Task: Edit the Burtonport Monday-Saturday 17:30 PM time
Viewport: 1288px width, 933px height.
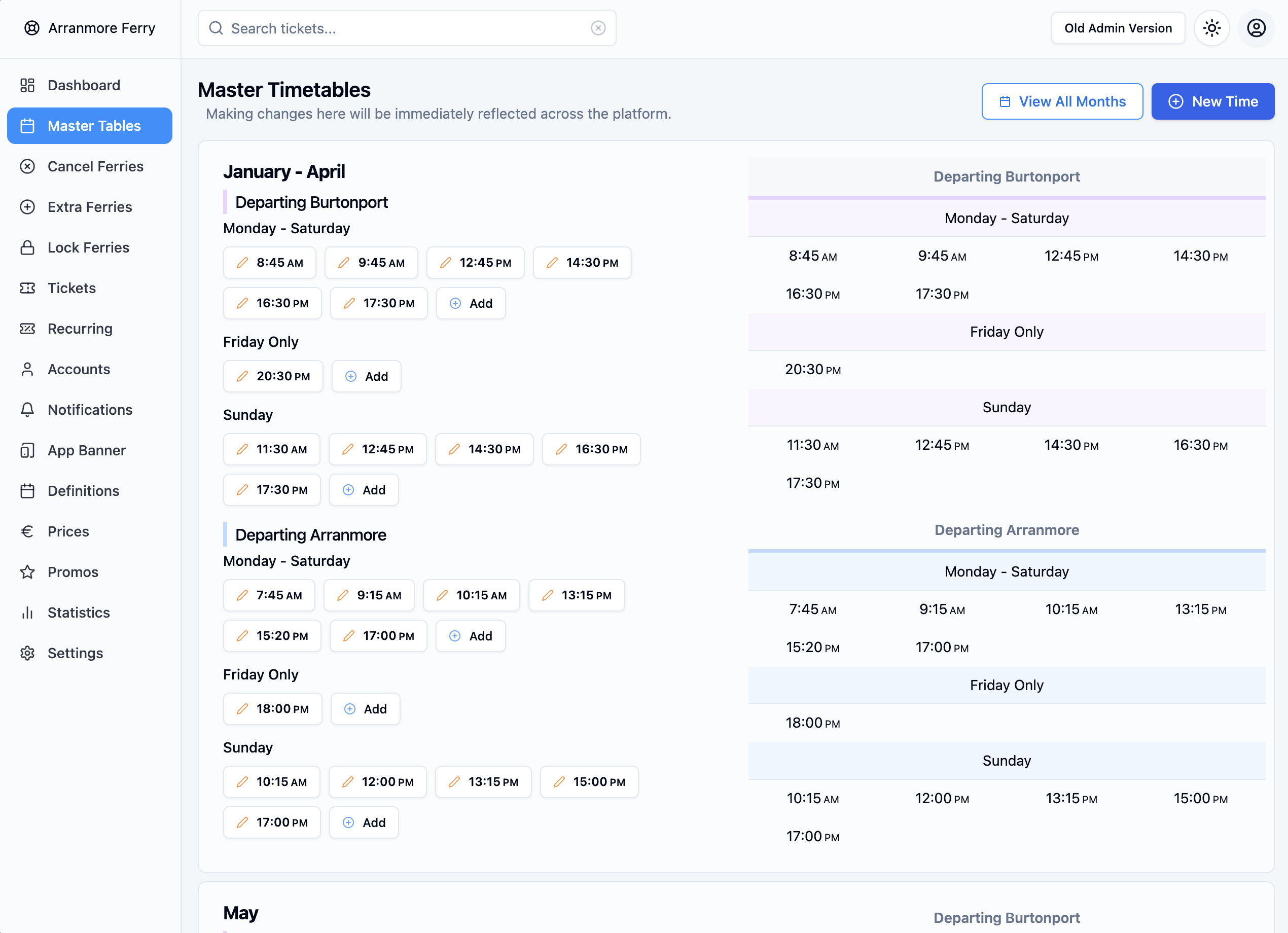Action: pyautogui.click(x=379, y=303)
